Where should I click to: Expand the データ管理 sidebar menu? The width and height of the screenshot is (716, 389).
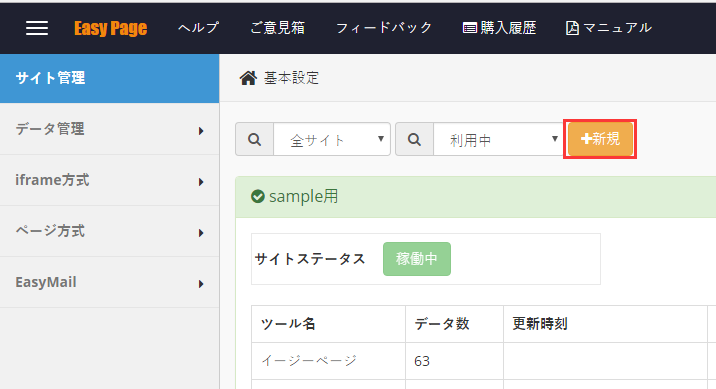click(110, 129)
